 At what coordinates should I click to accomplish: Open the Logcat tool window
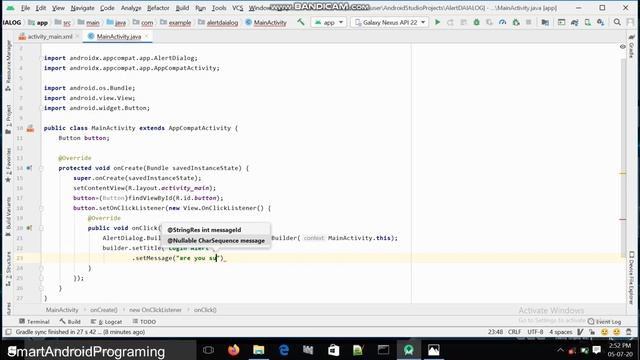pyautogui.click(x=107, y=322)
